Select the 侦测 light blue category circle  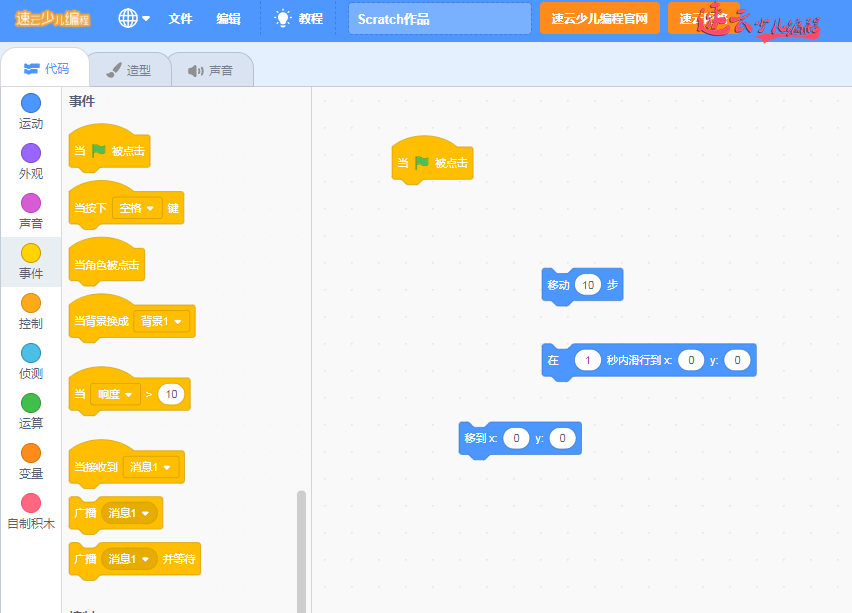[31, 353]
